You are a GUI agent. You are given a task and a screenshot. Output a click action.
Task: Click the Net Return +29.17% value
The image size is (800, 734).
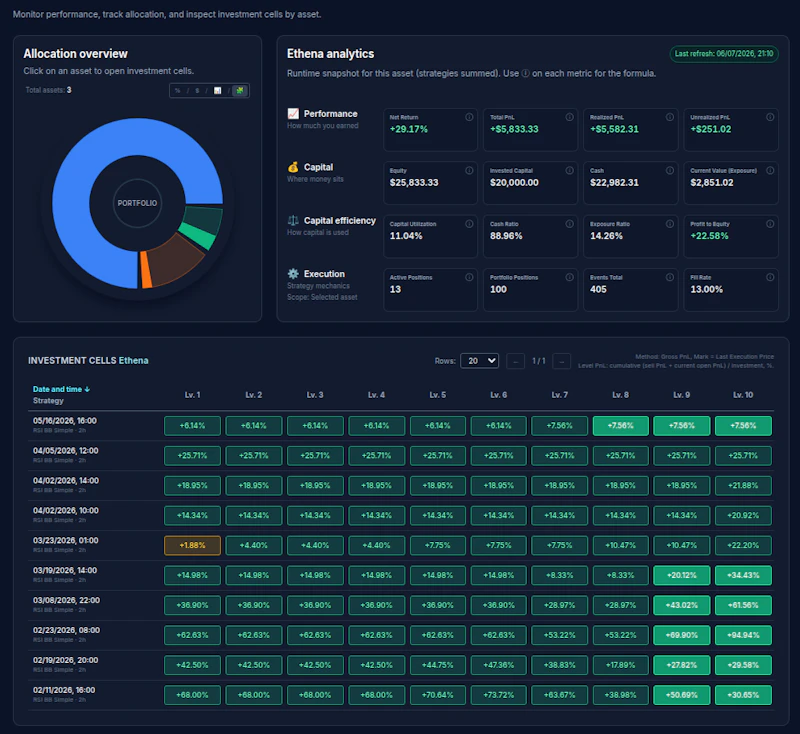[x=409, y=129]
